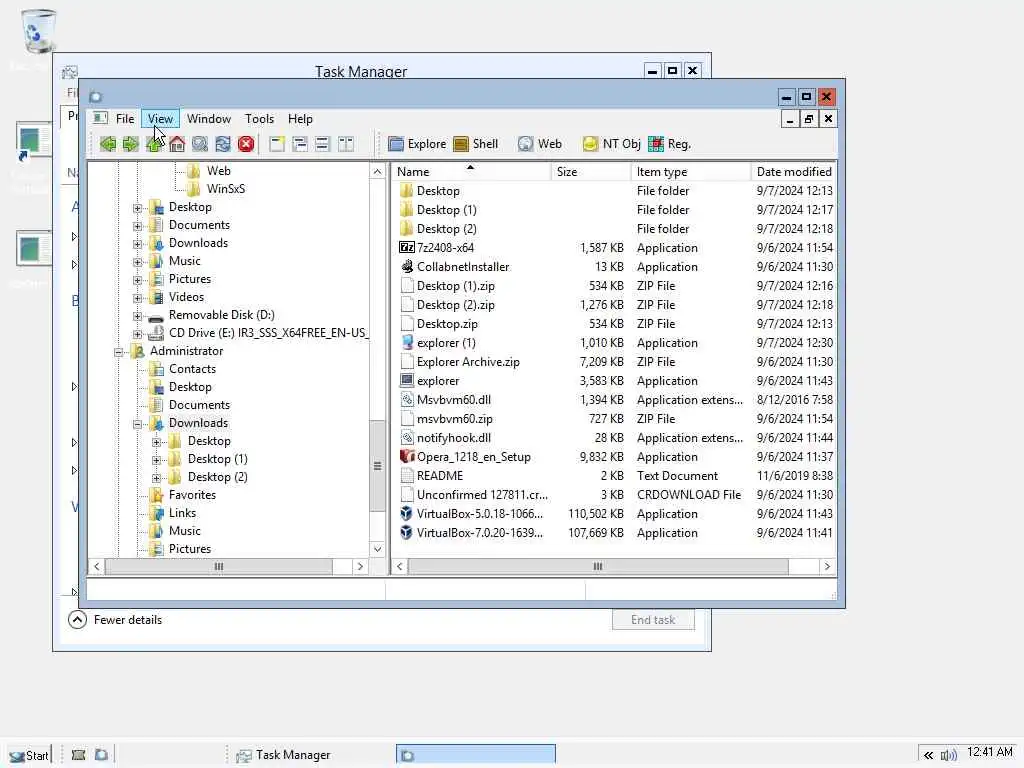Screen dimensions: 1024x768
Task: Click the fourth view-mode icon, last in the group
Action: pos(345,144)
